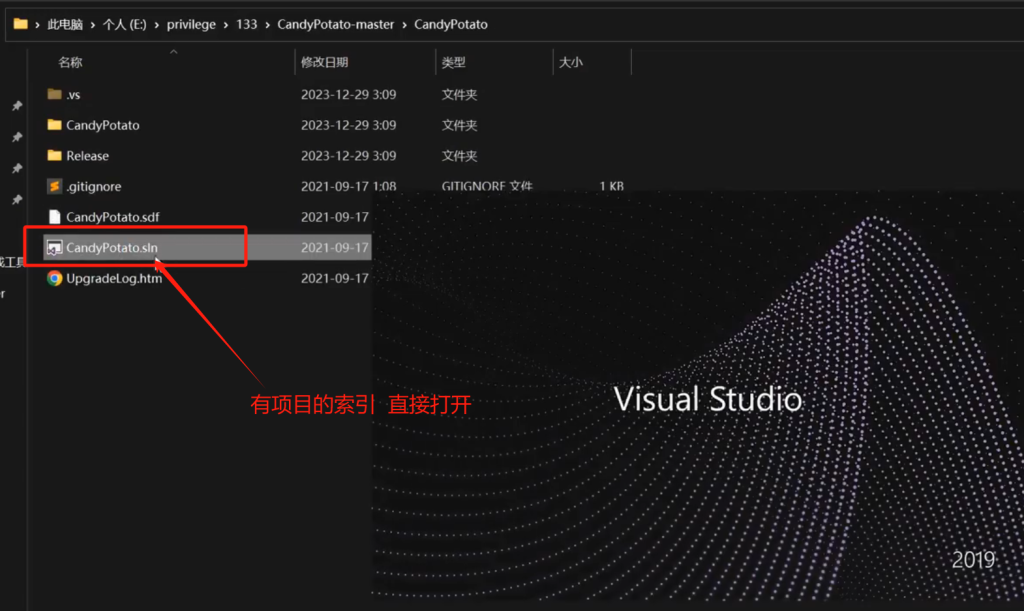Select the .vs folder name

tap(73, 95)
